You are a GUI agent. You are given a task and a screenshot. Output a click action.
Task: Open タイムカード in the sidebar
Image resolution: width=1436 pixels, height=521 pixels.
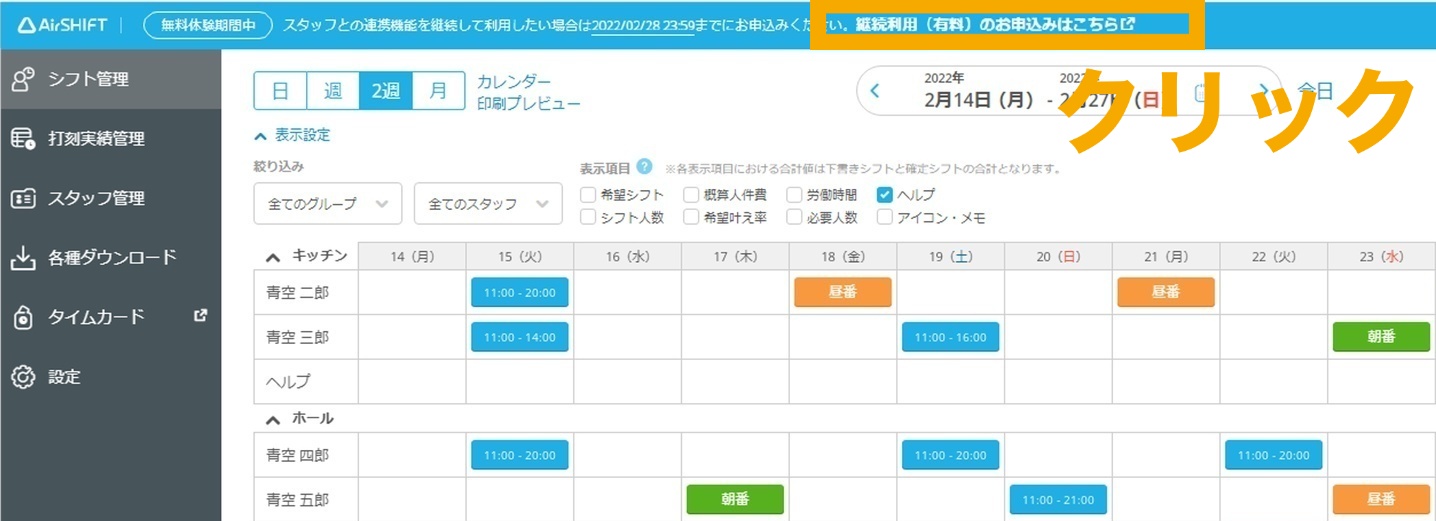pyautogui.click(x=96, y=317)
